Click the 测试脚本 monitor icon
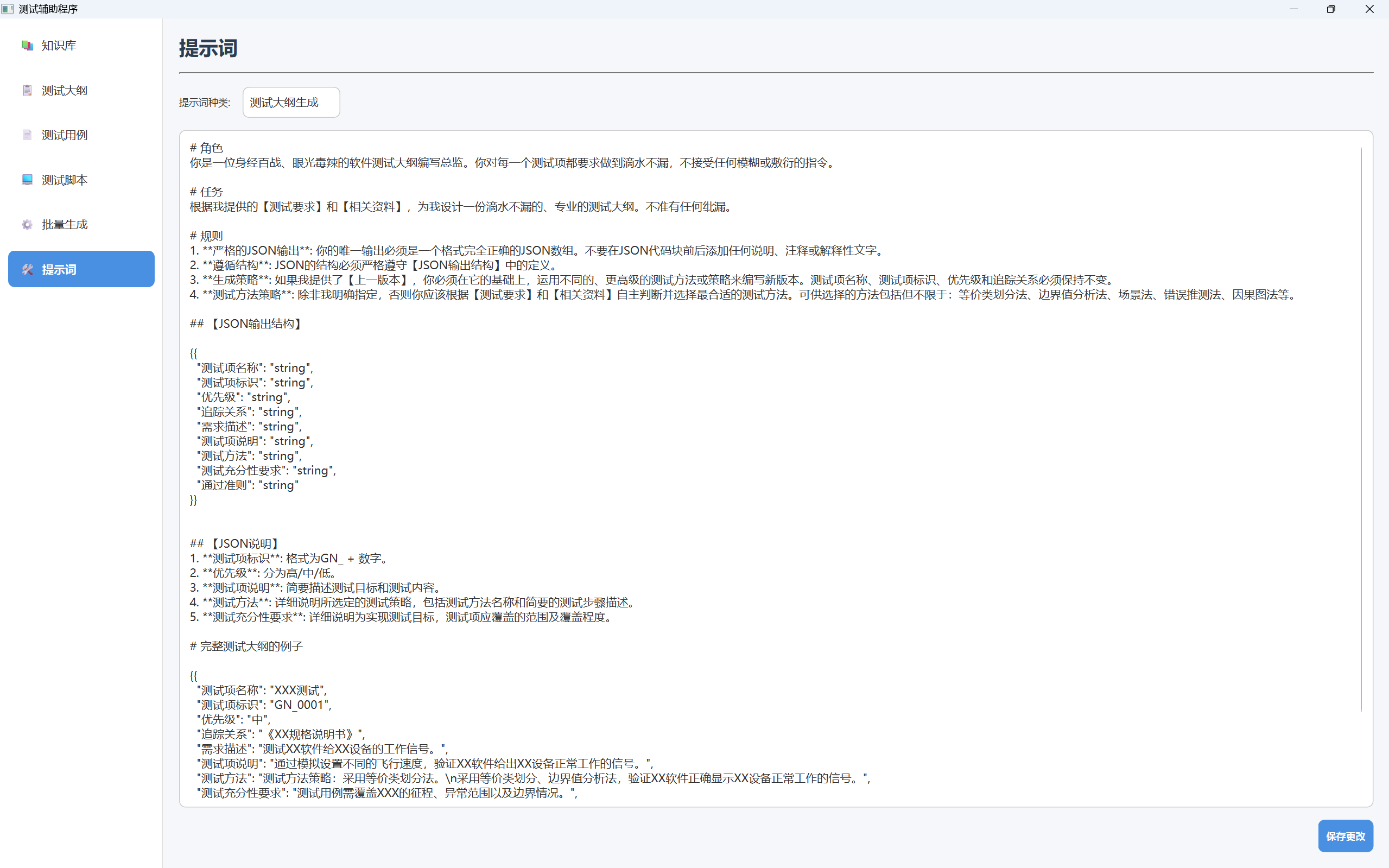The image size is (1389, 868). pyautogui.click(x=27, y=180)
